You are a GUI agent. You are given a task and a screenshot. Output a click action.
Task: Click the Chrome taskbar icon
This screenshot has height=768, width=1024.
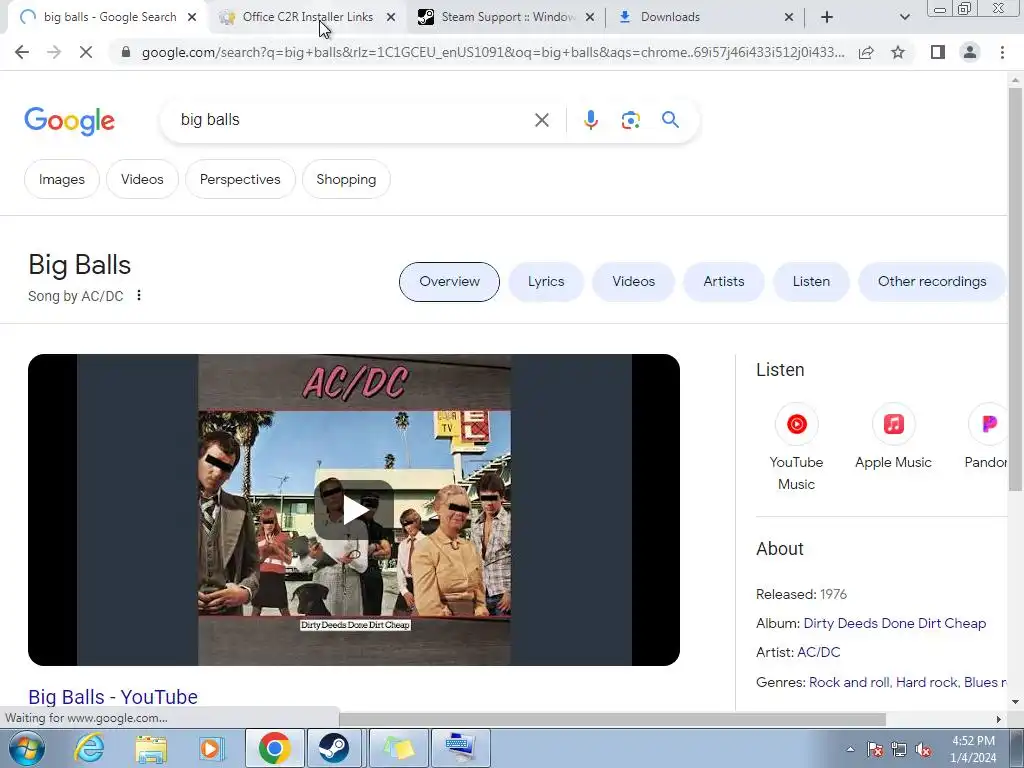click(x=274, y=748)
